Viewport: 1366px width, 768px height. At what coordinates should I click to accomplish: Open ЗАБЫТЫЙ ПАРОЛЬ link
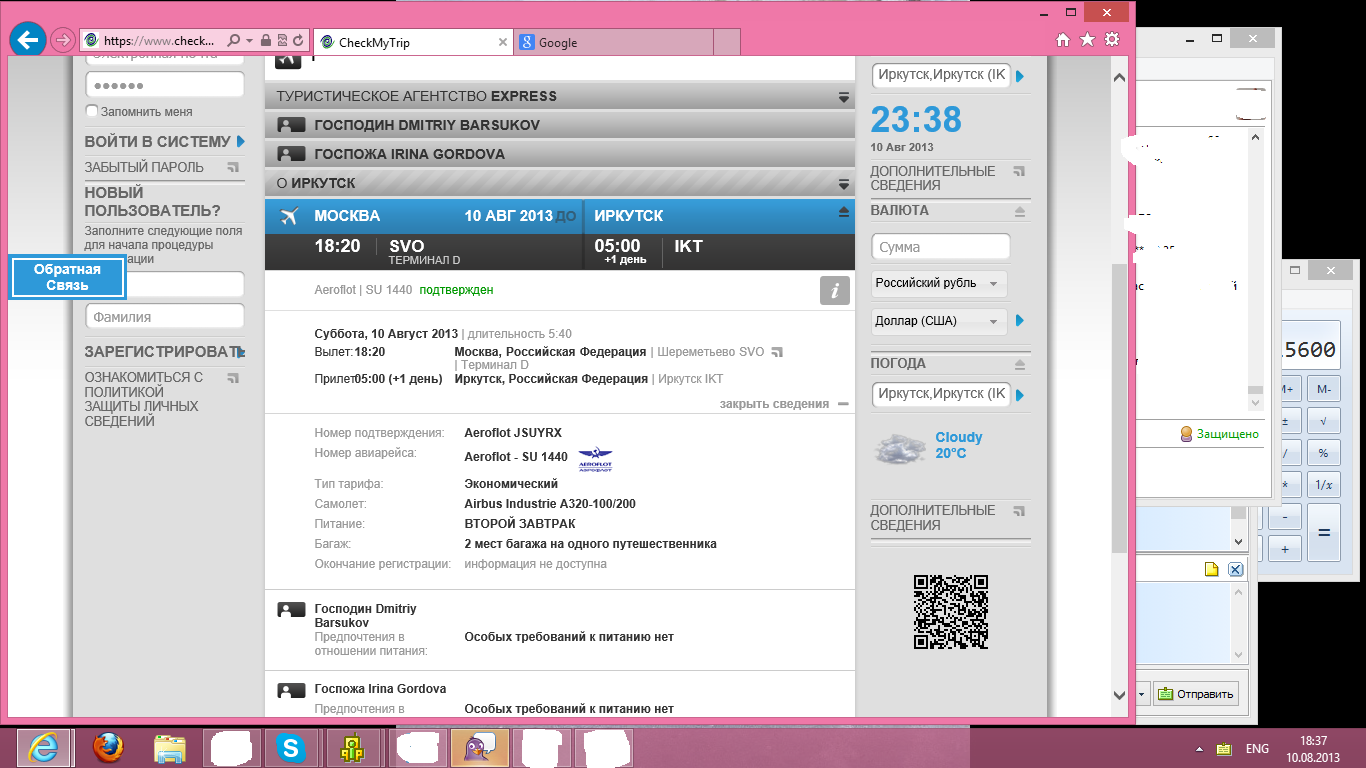(162, 167)
